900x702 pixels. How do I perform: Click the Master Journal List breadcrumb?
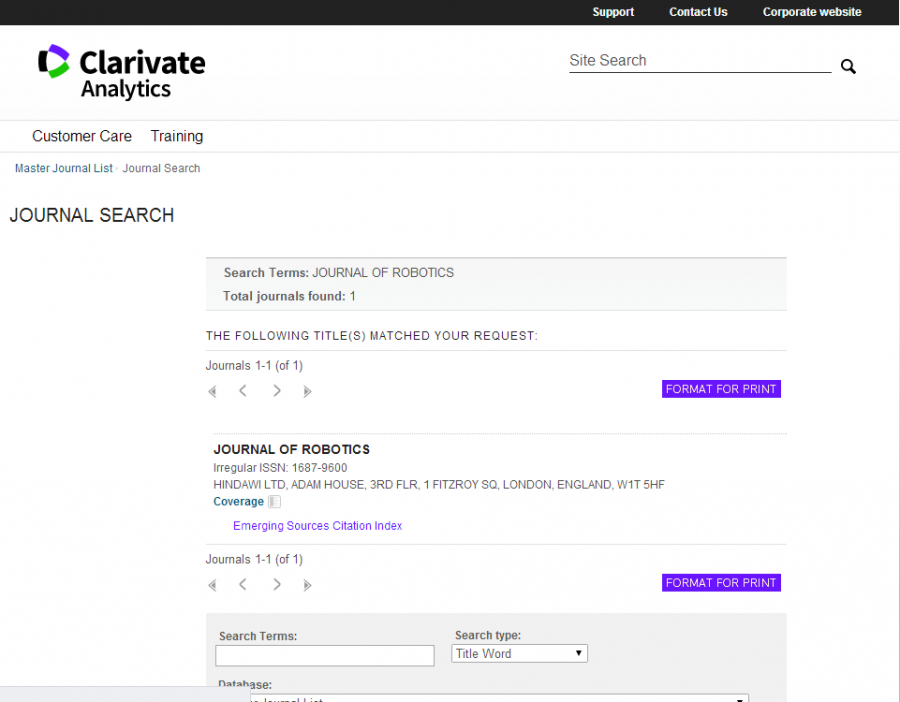pos(63,168)
